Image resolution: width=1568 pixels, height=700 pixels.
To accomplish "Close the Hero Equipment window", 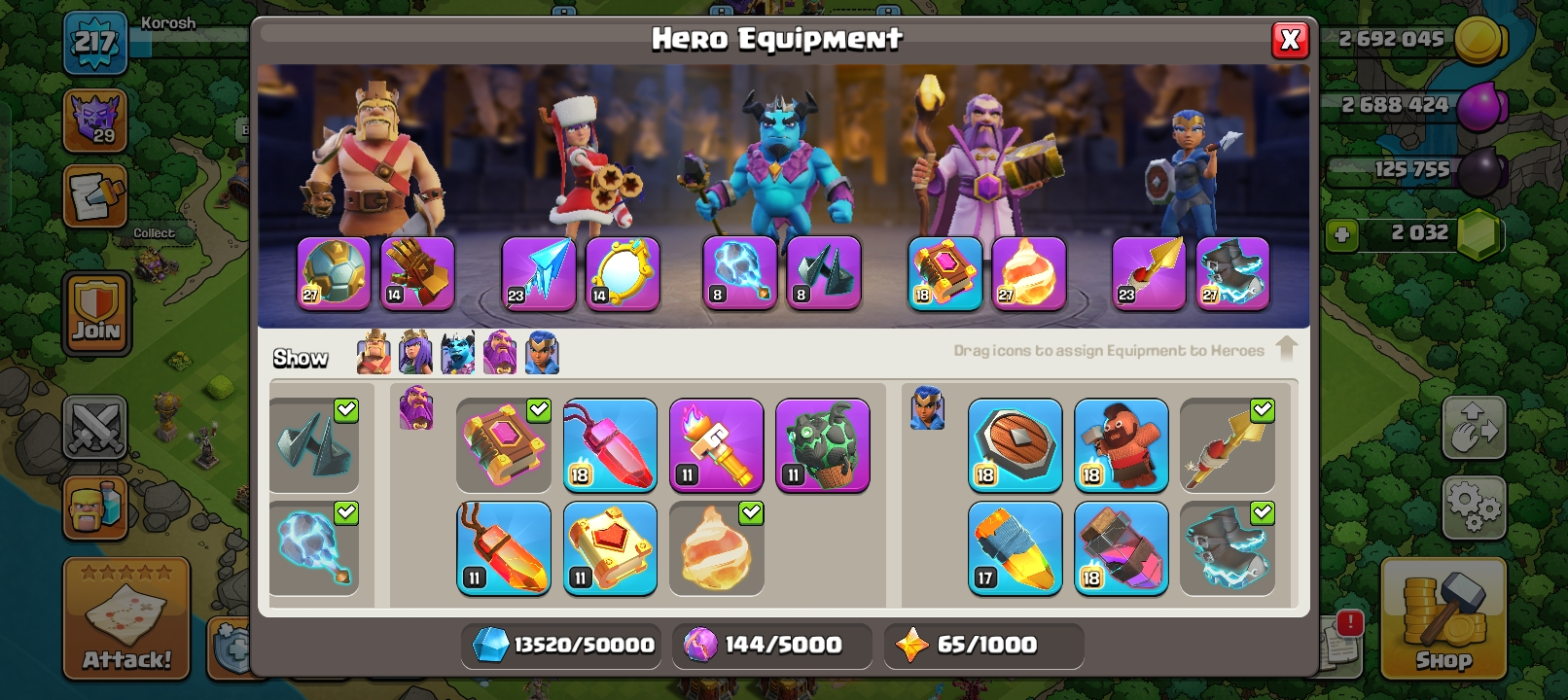I will click(x=1291, y=40).
